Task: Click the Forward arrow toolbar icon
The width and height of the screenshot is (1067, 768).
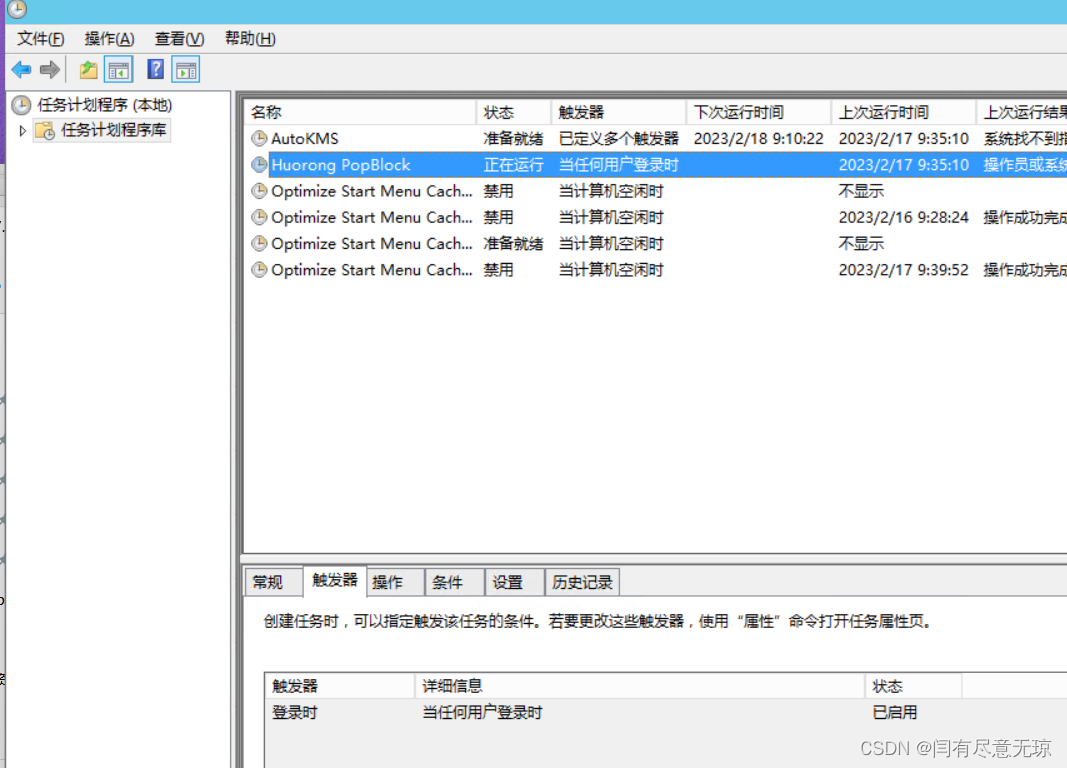Action: click(x=50, y=69)
